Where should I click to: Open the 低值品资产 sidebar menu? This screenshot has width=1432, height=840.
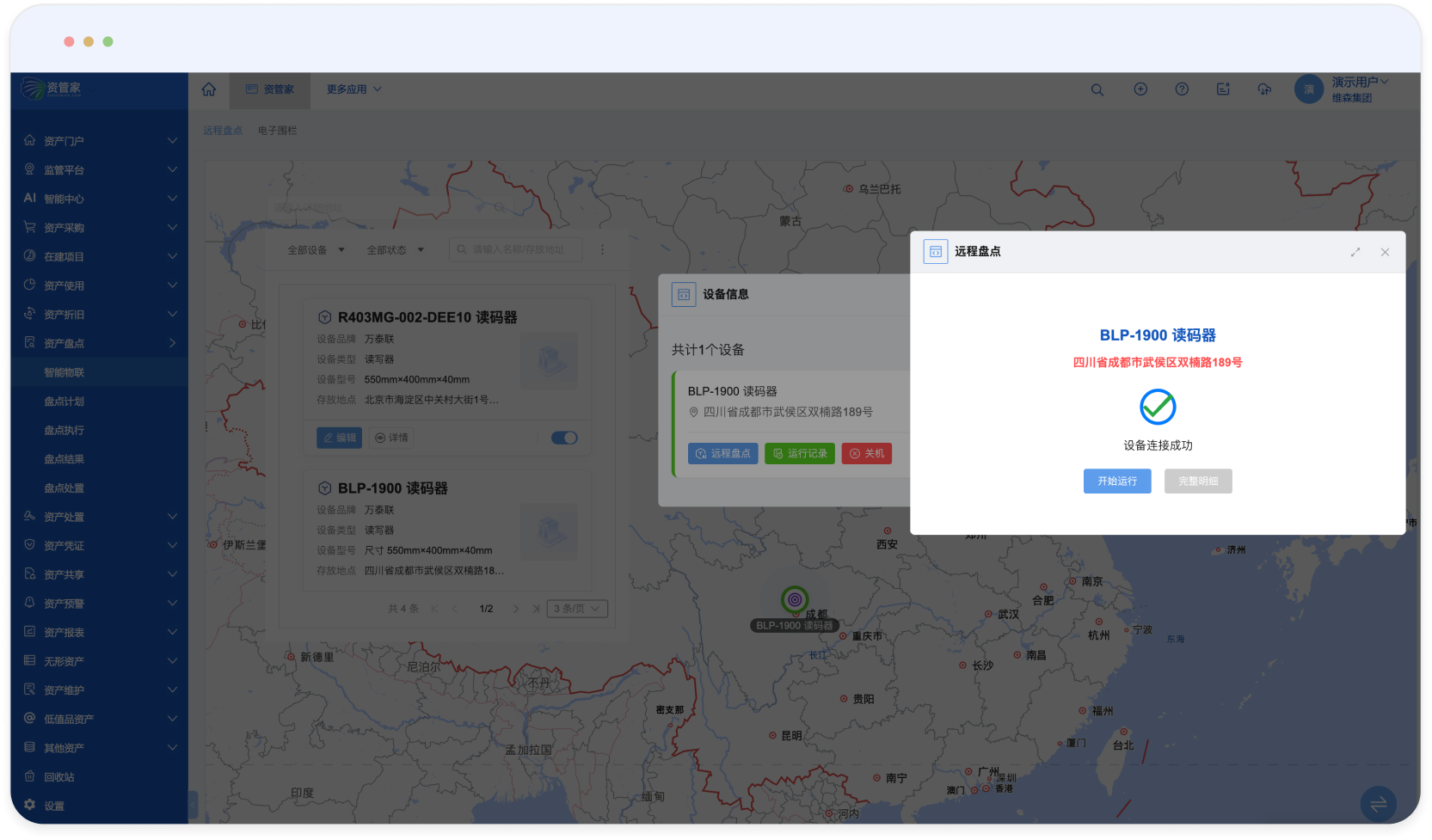[99, 719]
